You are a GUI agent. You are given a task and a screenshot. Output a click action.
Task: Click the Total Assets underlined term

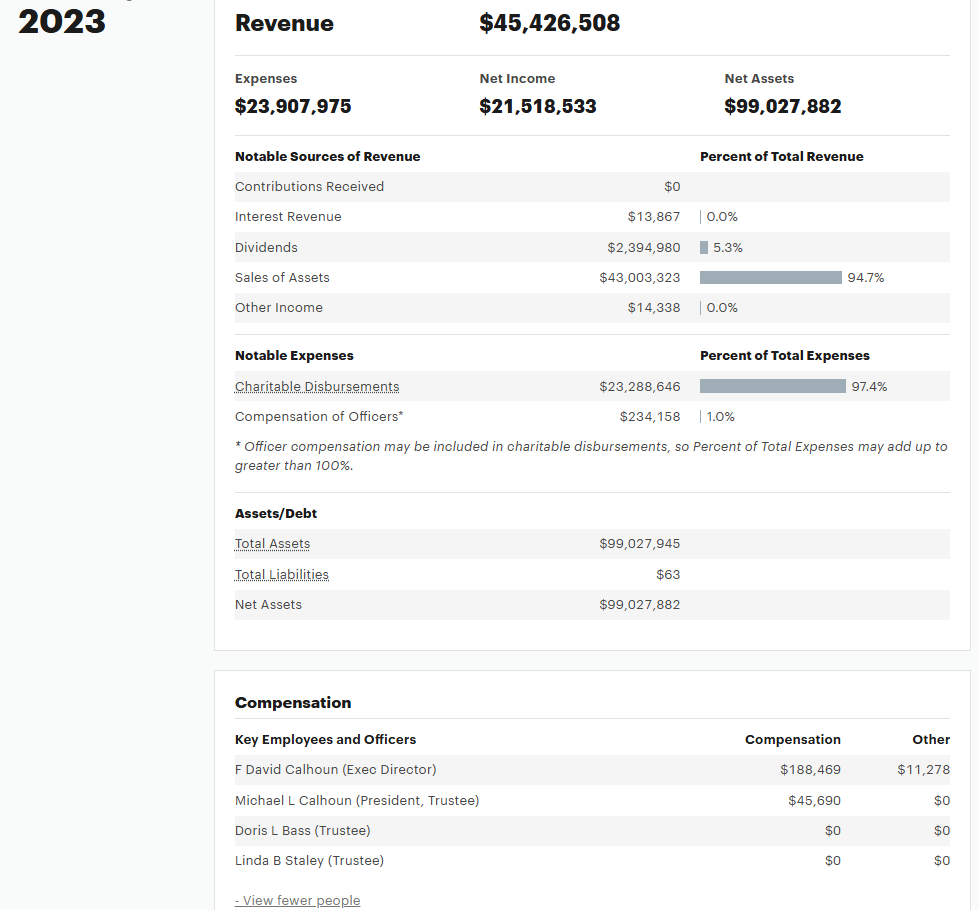pyautogui.click(x=272, y=543)
